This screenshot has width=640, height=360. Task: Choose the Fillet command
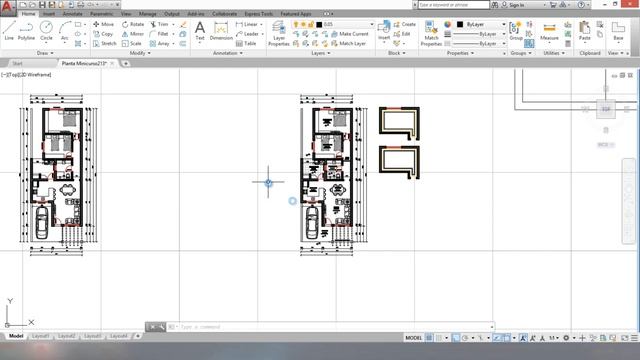[159, 34]
